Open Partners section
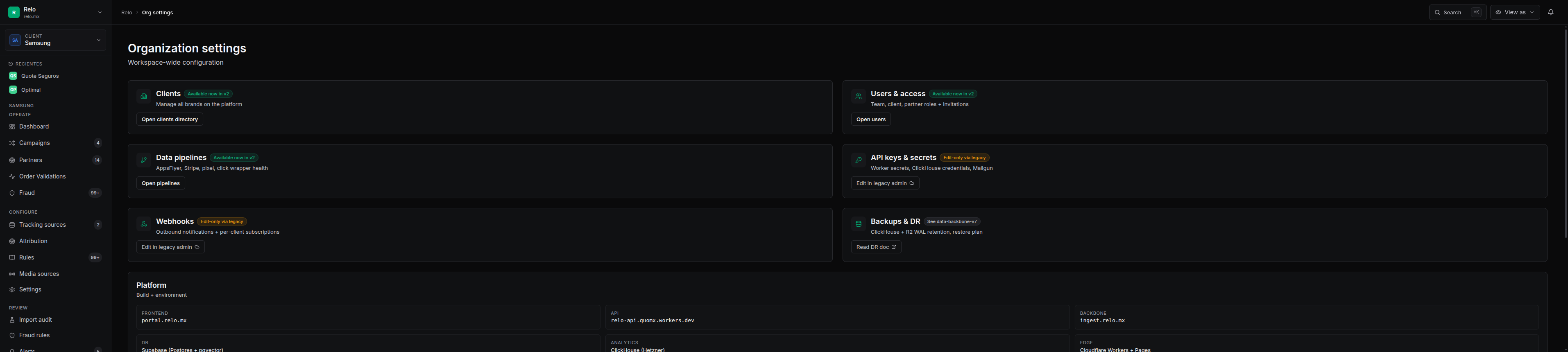This screenshot has width=1568, height=352. pos(30,160)
